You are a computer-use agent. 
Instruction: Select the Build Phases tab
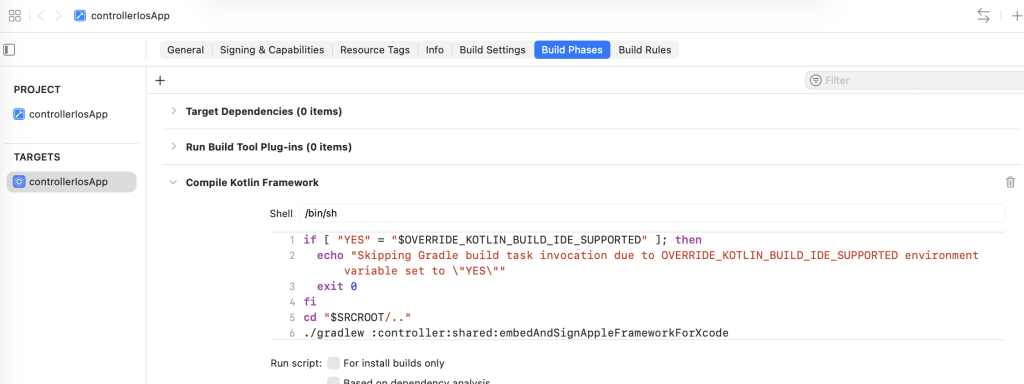coord(572,50)
